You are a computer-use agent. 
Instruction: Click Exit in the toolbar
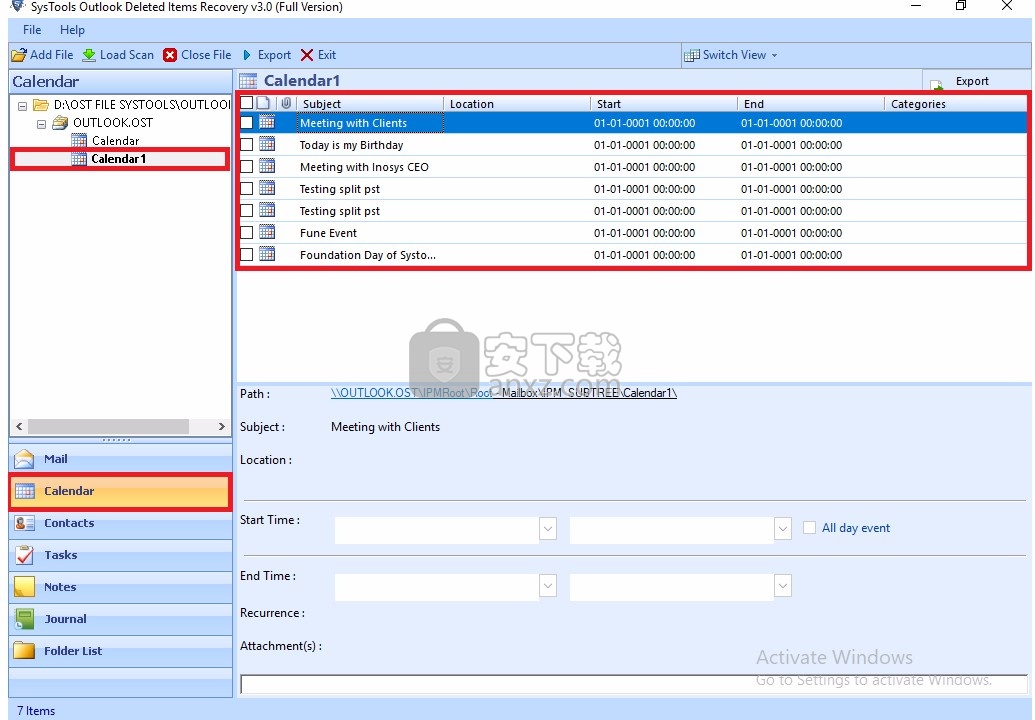click(x=318, y=55)
